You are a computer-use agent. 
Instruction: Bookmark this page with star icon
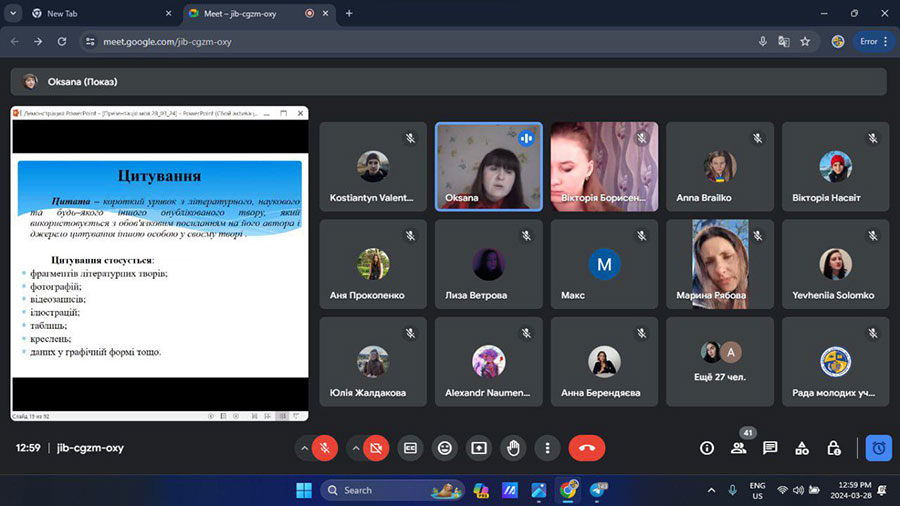(805, 41)
